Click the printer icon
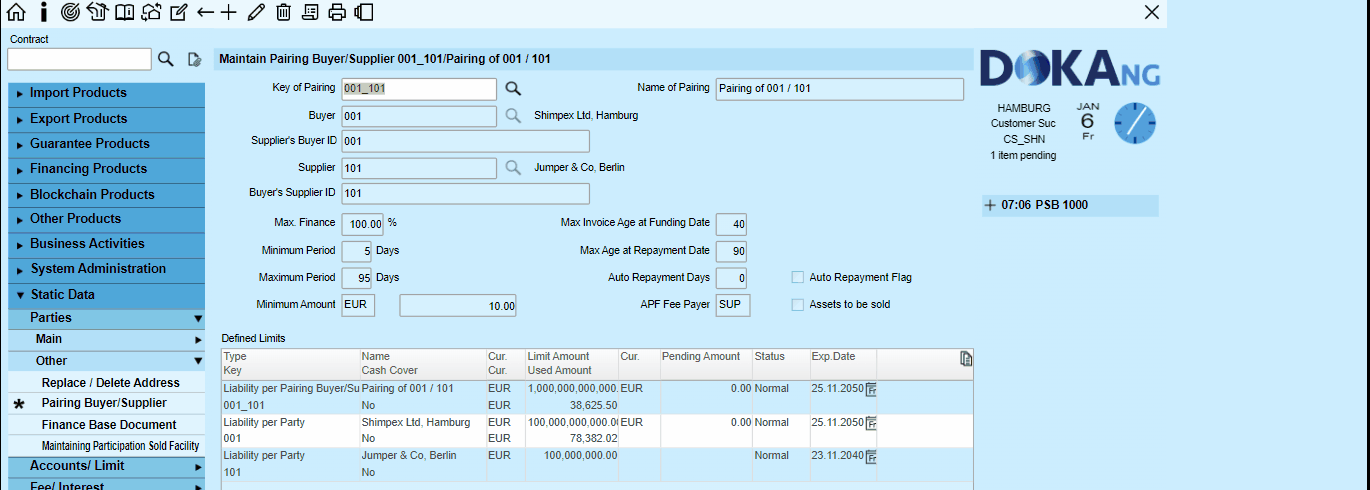Viewport: 1370px width, 490px height. click(337, 12)
